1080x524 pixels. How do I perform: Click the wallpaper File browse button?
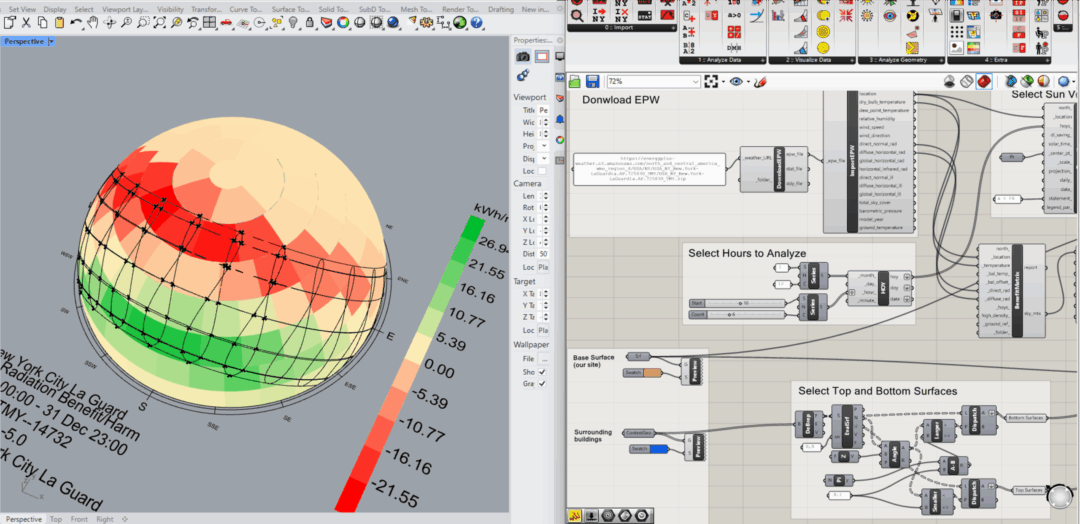[543, 359]
